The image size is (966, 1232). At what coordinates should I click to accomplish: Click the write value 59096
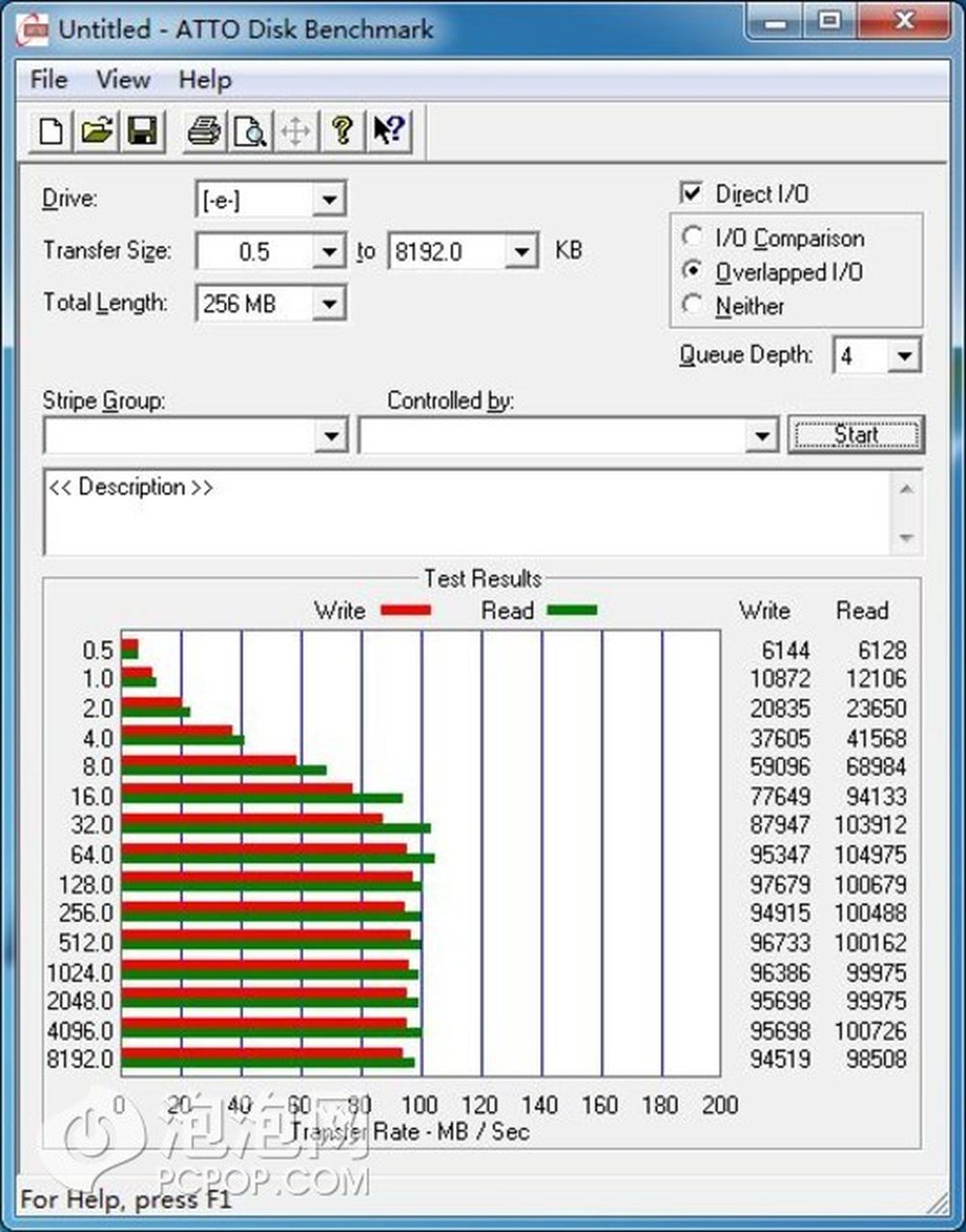tap(781, 768)
